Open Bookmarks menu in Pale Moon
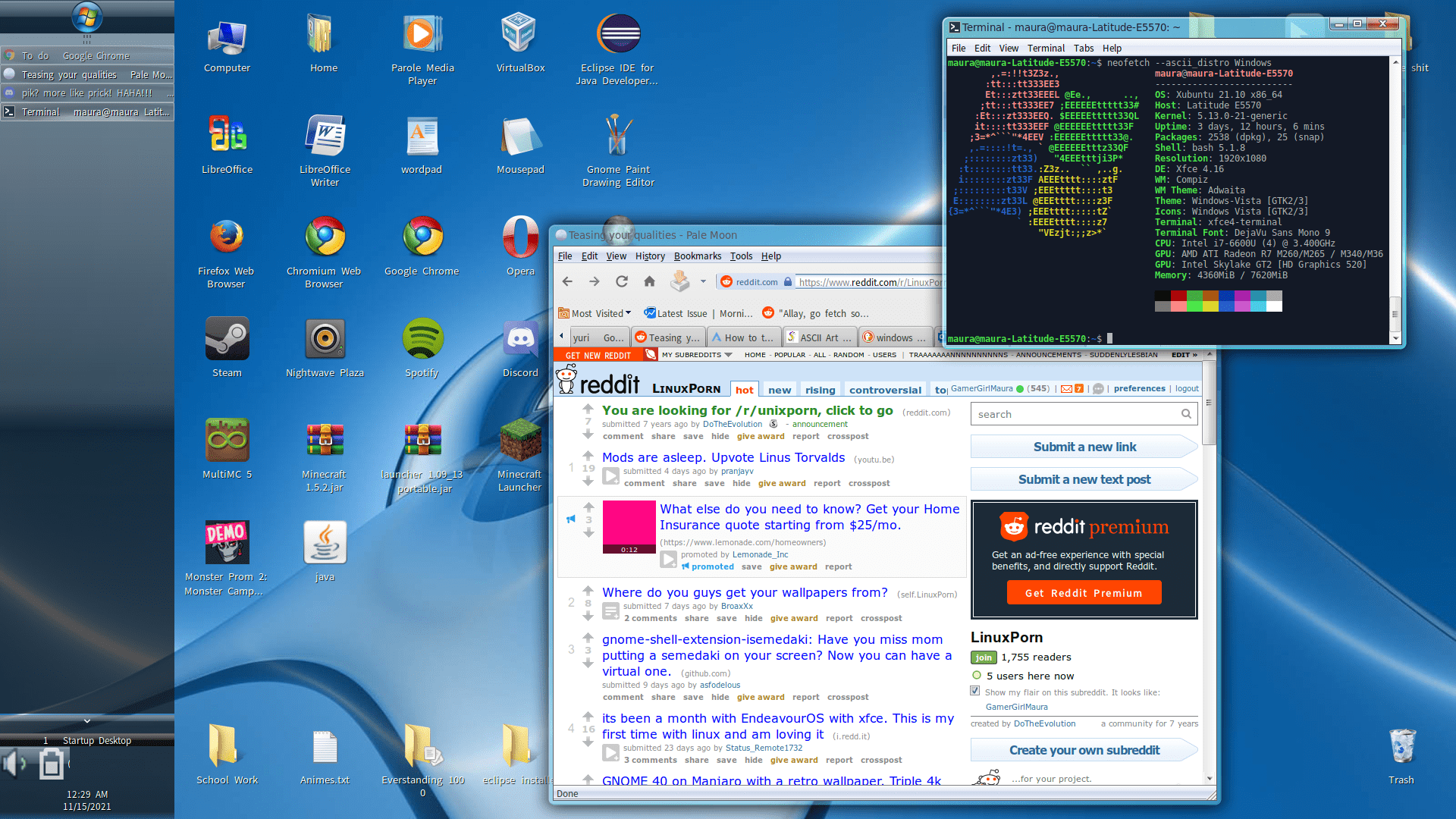 tap(697, 256)
